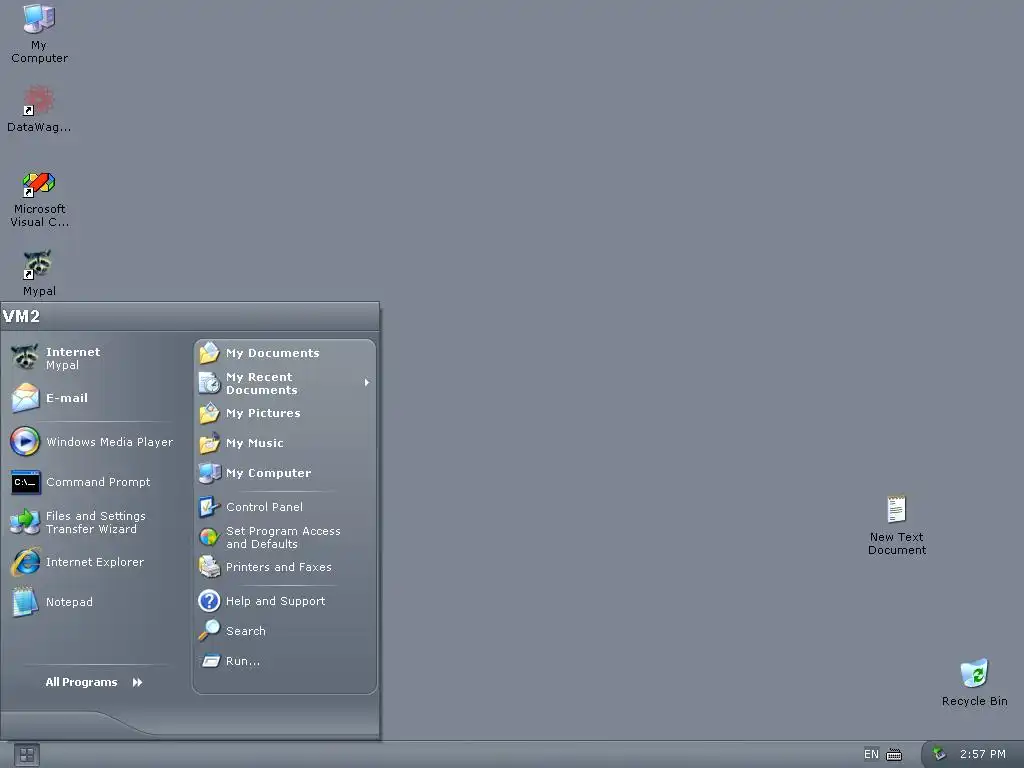Open Notepad label in Start menu

(x=69, y=602)
